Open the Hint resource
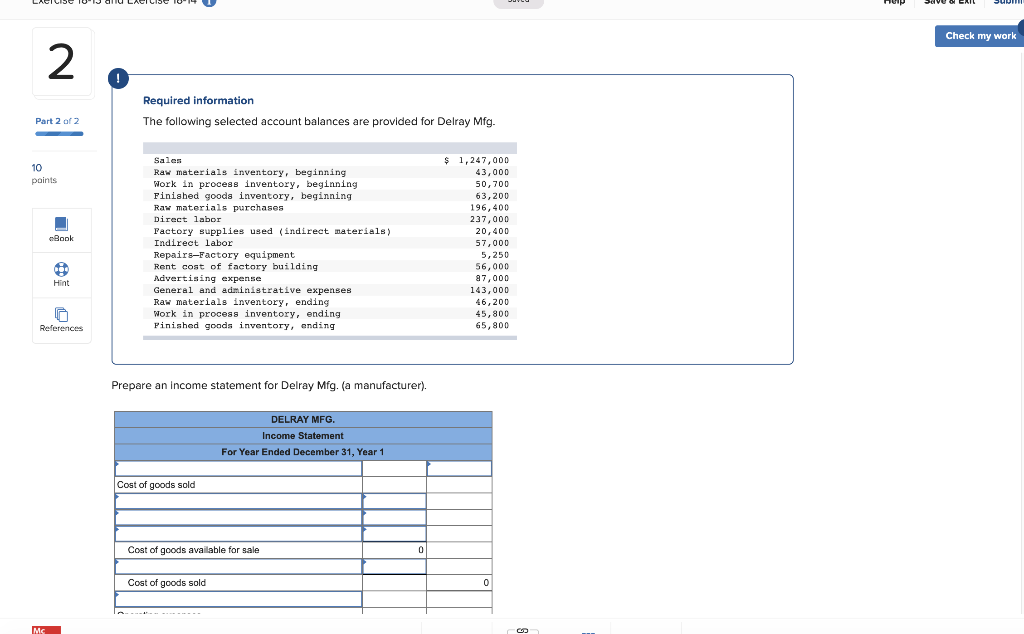This screenshot has width=1024, height=634. (x=61, y=275)
